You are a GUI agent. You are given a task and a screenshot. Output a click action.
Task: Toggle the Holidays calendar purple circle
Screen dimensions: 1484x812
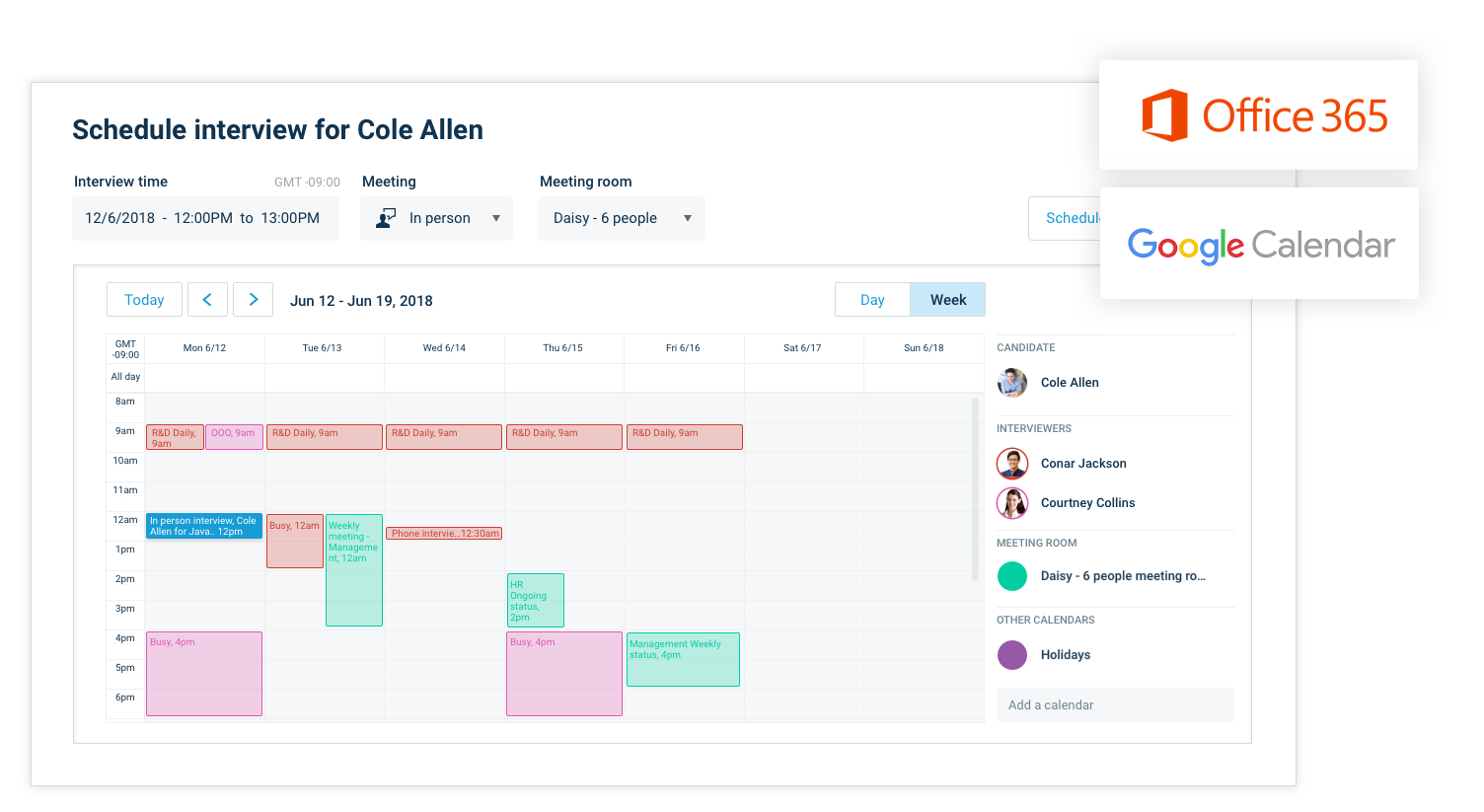1012,655
